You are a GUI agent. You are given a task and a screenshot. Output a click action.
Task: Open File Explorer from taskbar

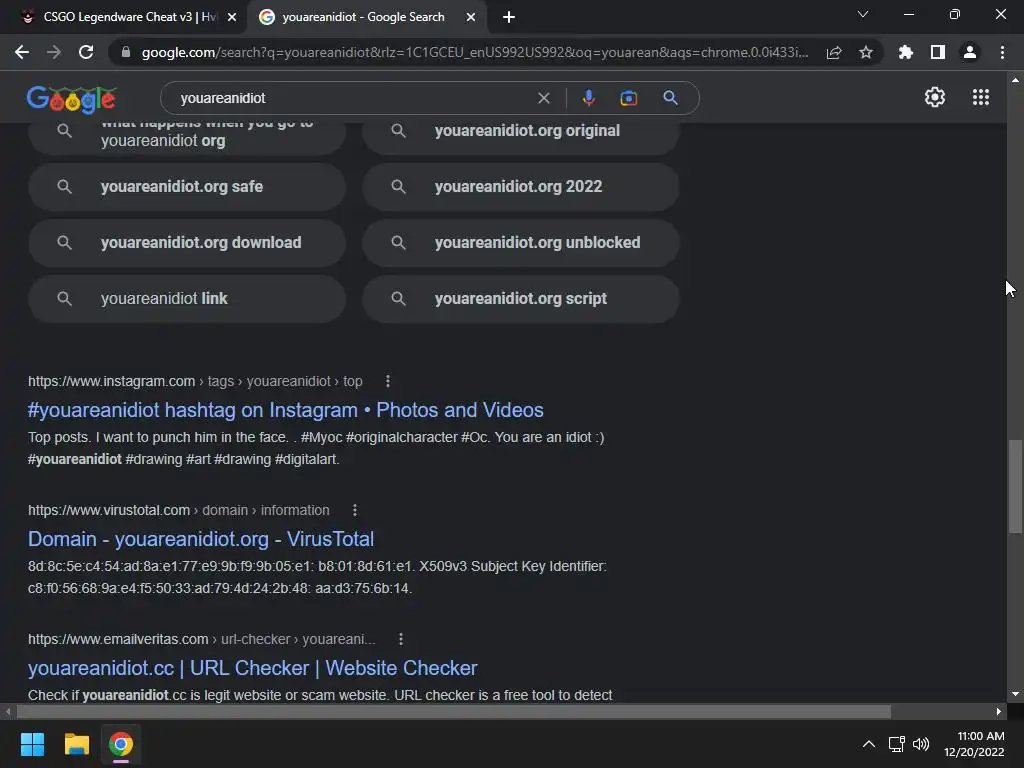76,744
